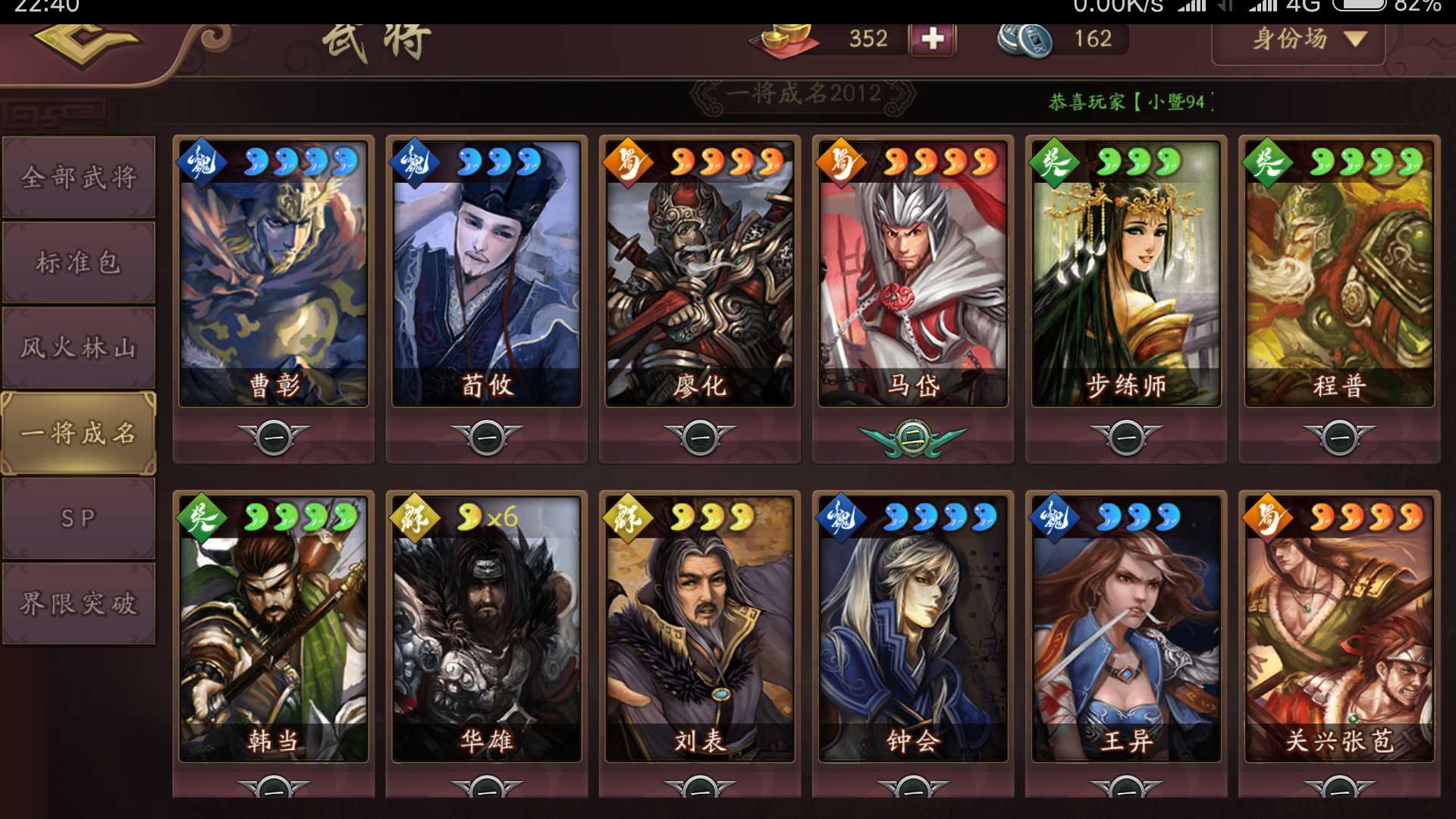Toggle the winged emblem under 程普
This screenshot has height=819, width=1456.
1339,438
